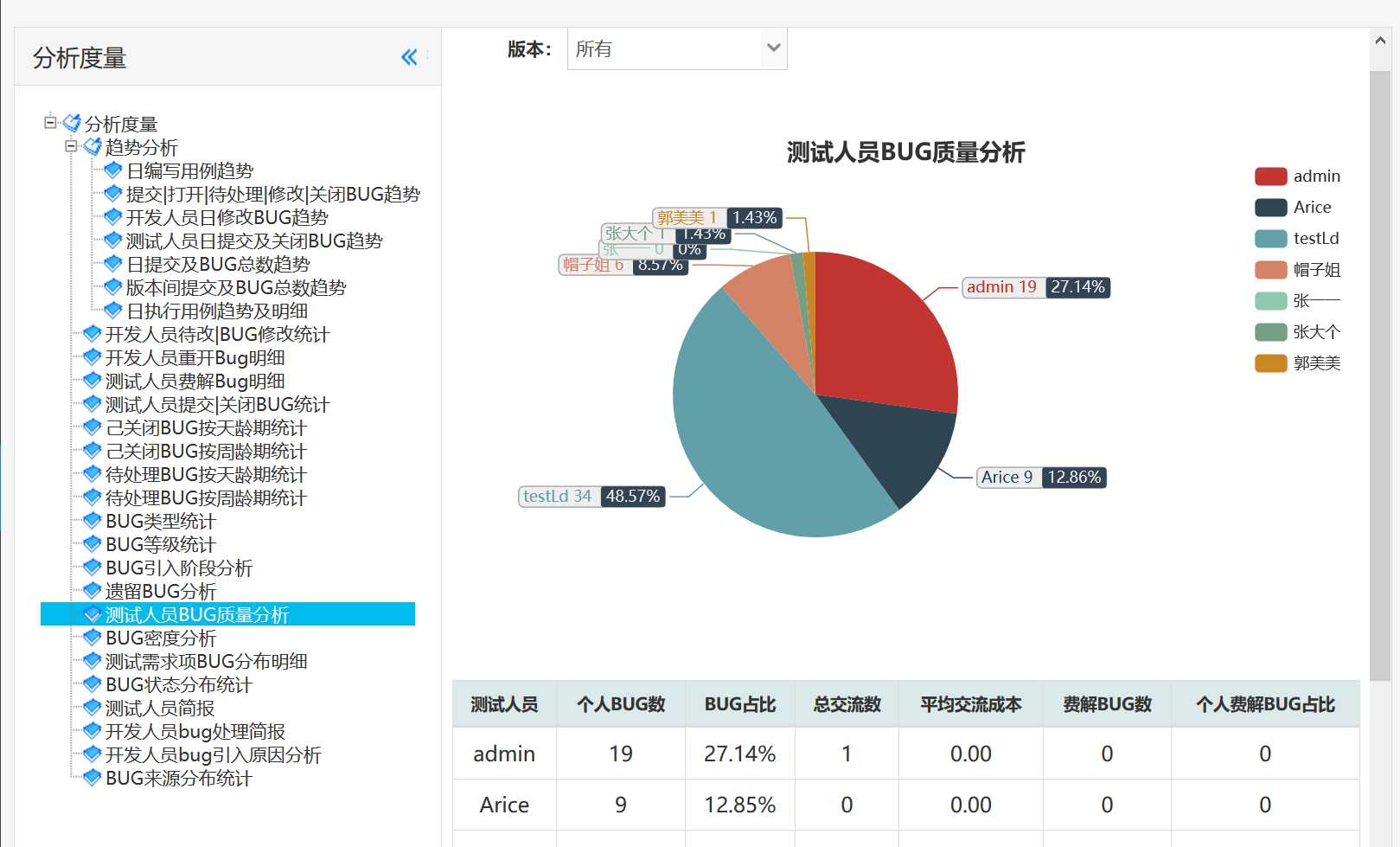Click the icon beside 测试人员费解Bug明细
The image size is (1400, 847).
click(92, 380)
